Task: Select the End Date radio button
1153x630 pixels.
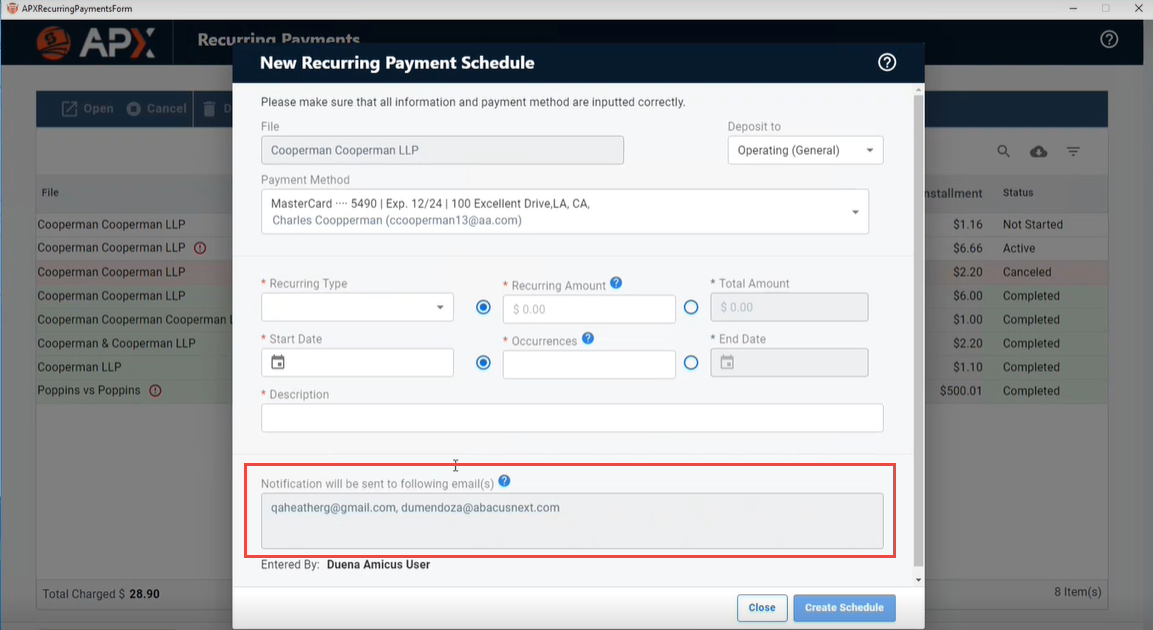Action: tap(691, 363)
